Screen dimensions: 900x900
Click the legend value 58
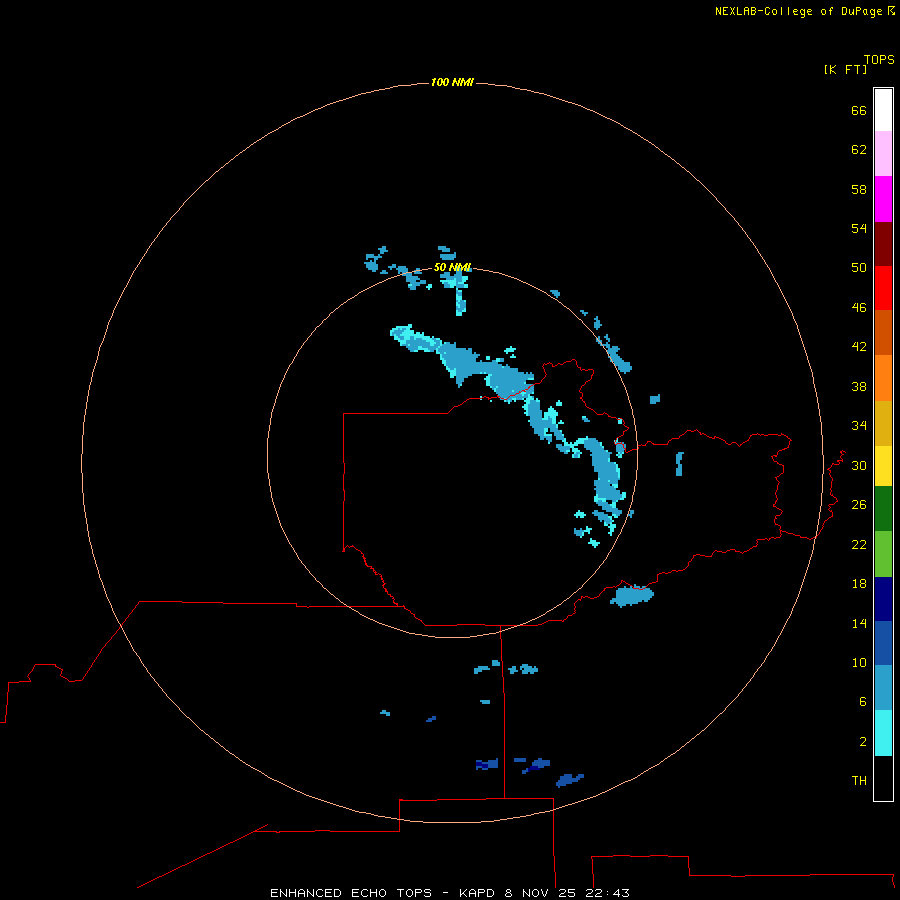point(859,189)
